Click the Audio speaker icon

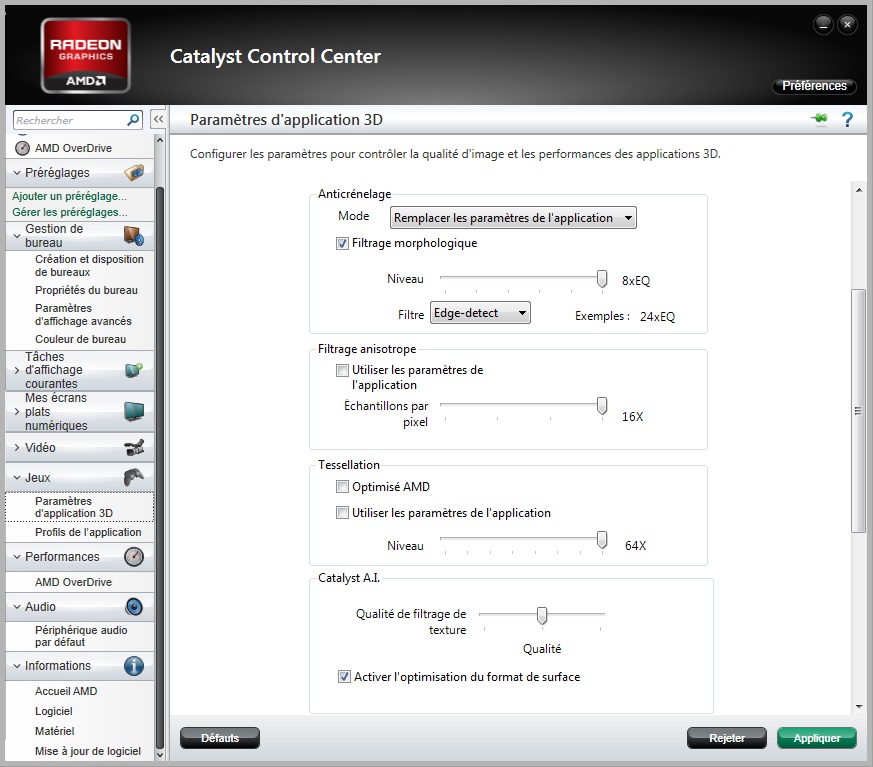(134, 607)
